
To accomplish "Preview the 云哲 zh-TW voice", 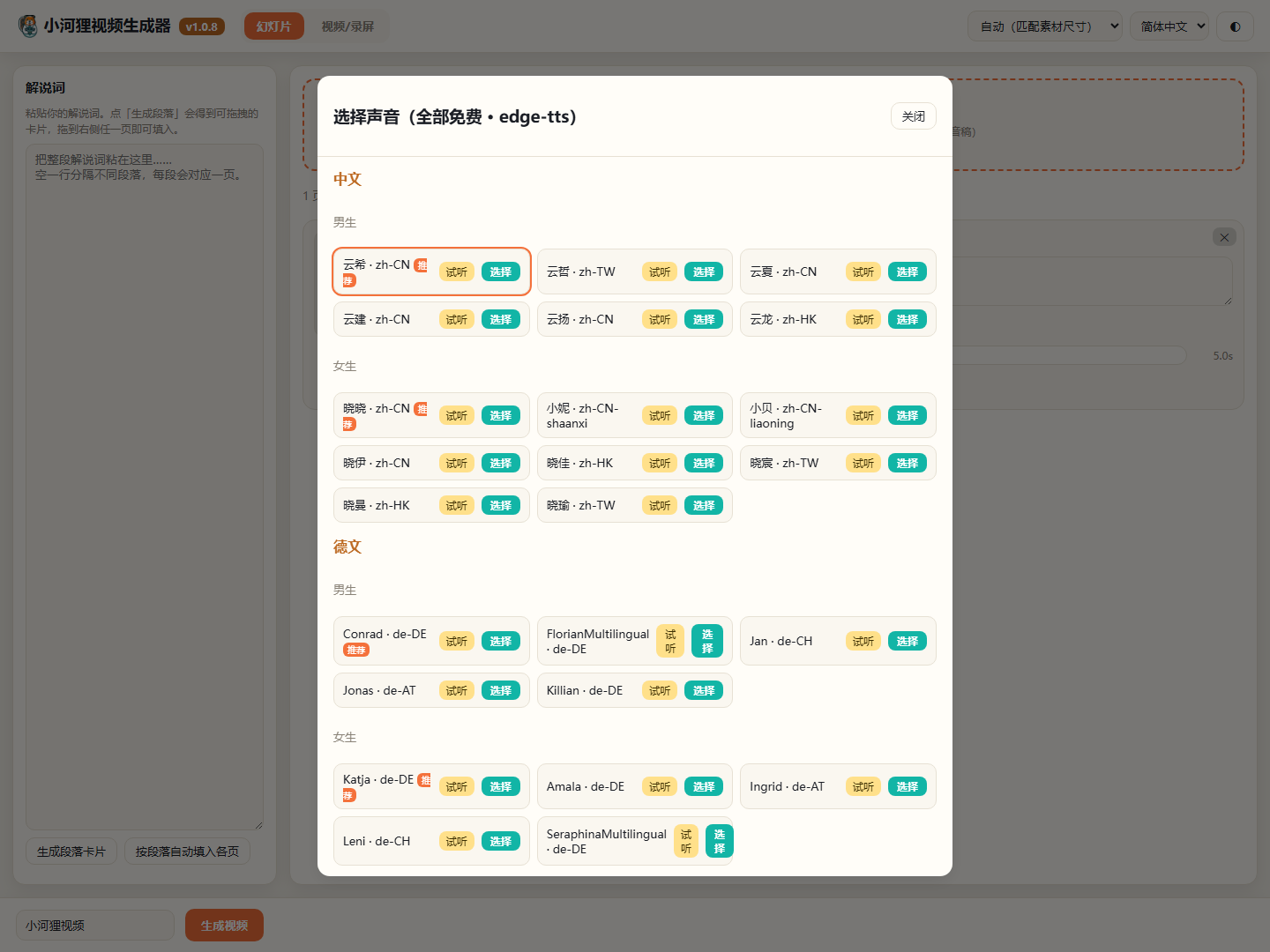I will pyautogui.click(x=660, y=272).
